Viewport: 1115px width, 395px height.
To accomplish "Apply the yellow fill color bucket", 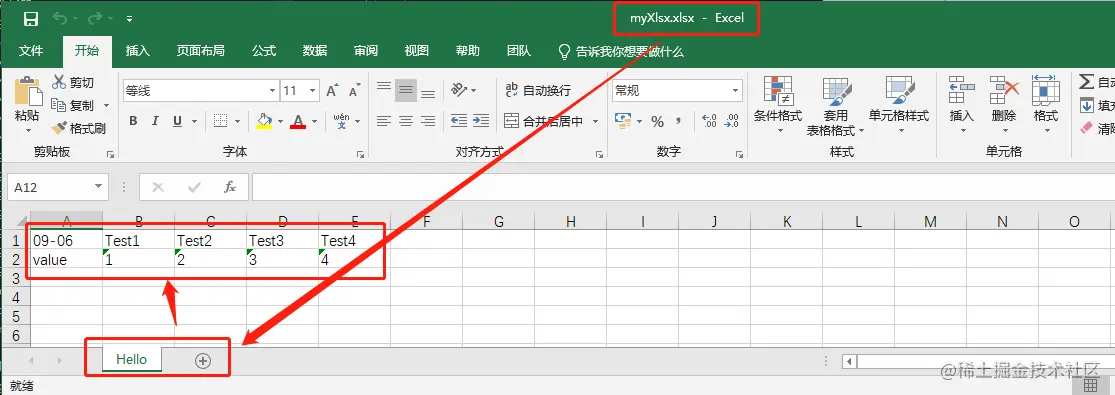I will (264, 121).
